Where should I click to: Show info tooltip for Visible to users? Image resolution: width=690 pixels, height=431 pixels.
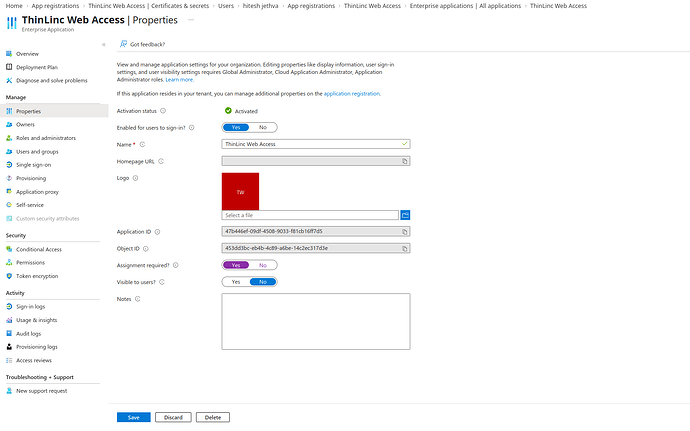click(x=162, y=282)
